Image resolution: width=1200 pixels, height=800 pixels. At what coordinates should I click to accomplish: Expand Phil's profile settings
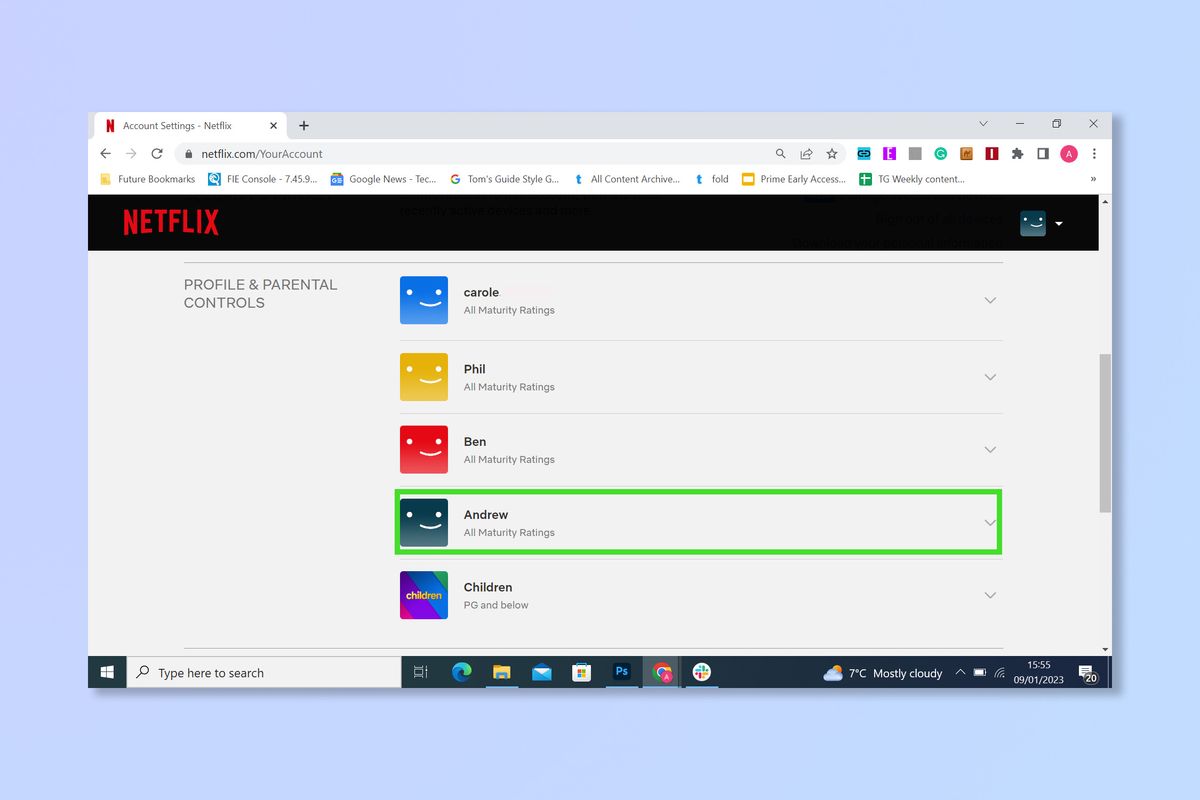click(x=990, y=377)
